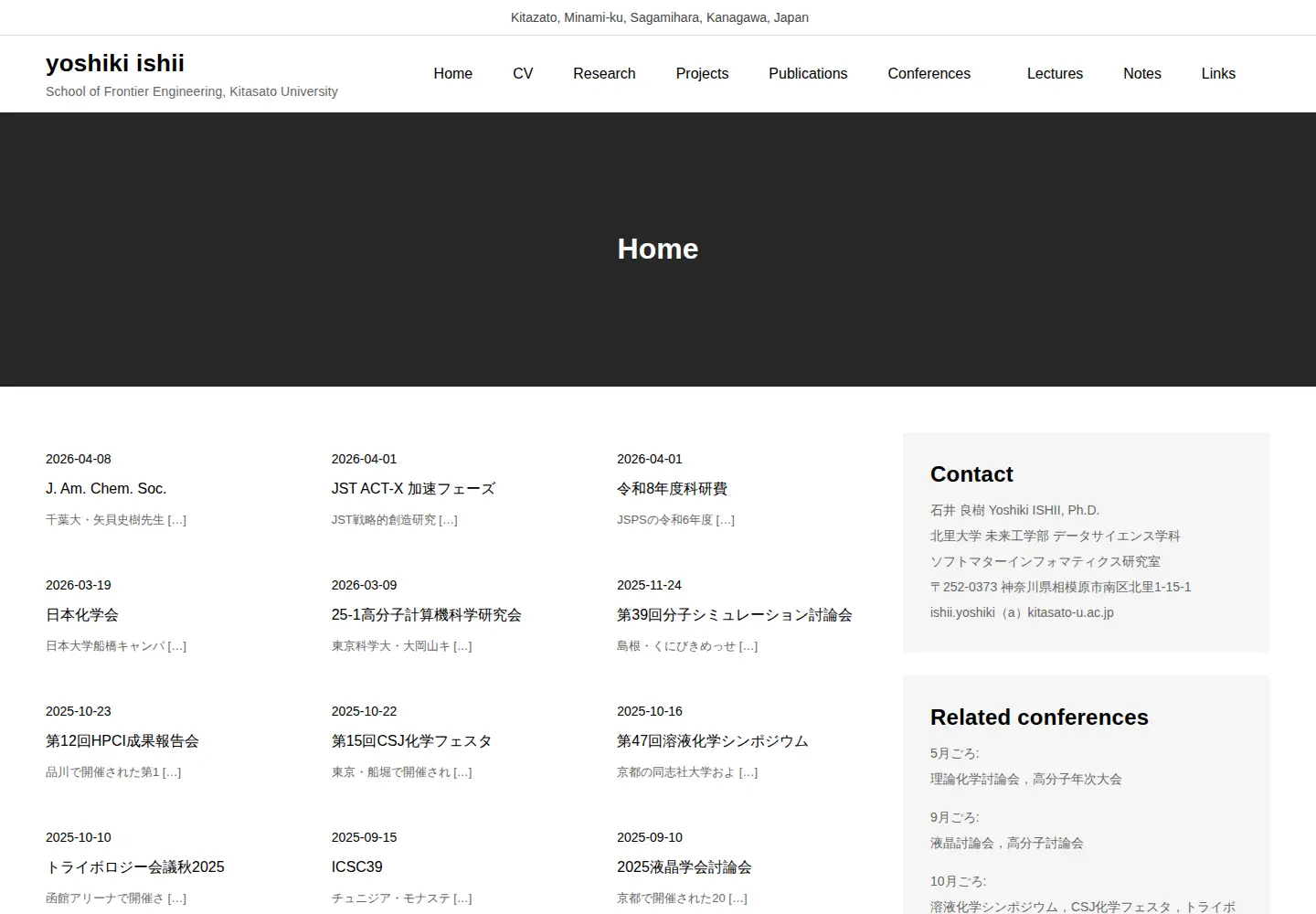The height and width of the screenshot is (914, 1316).
Task: Open the 第12回HPCI成果報告会 post
Action: tap(122, 741)
